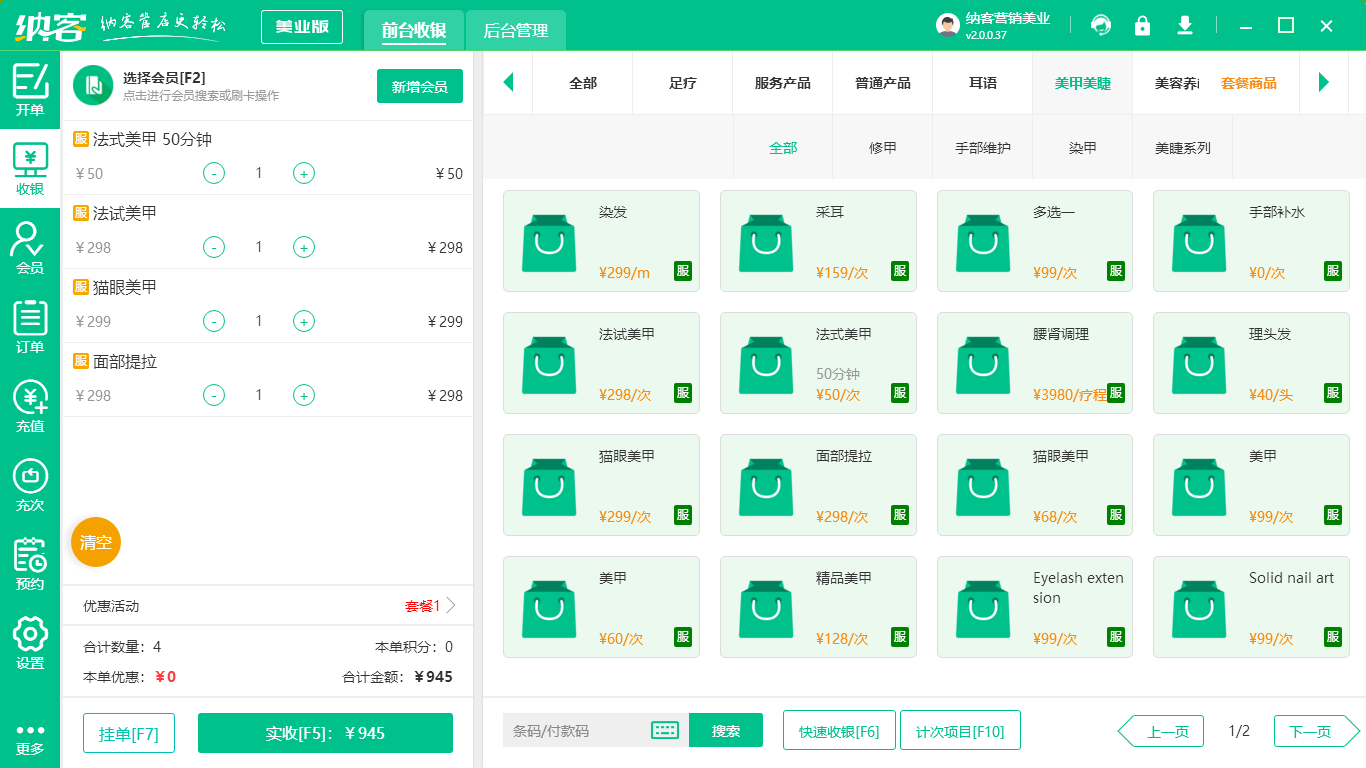Click the orange 清空 clear button
The height and width of the screenshot is (768, 1366).
pyautogui.click(x=96, y=542)
